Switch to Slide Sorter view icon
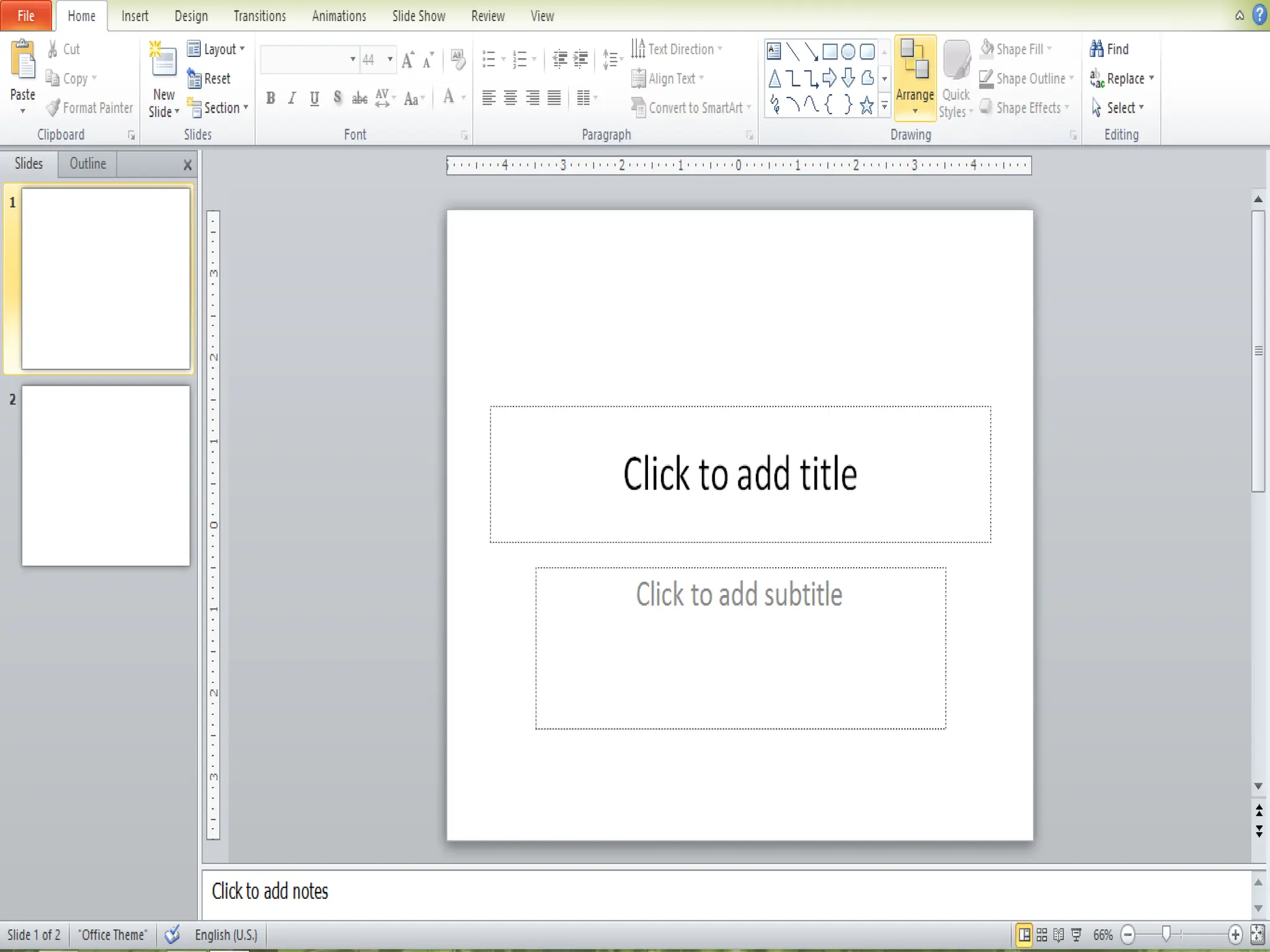The image size is (1270, 952). pos(1042,935)
